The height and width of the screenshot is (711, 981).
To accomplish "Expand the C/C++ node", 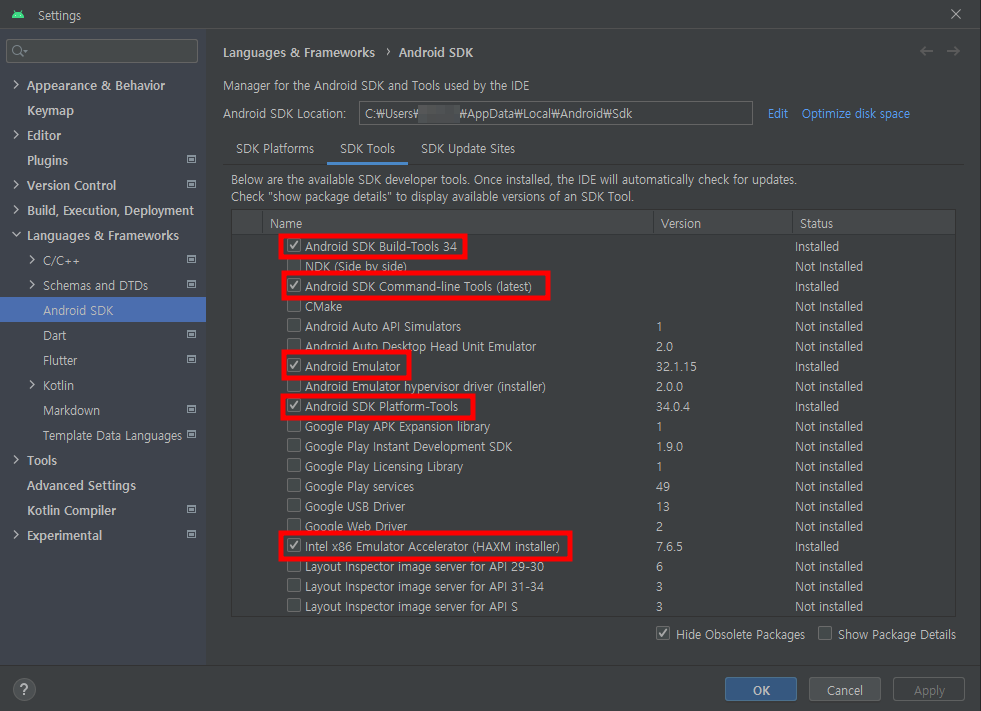I will [x=32, y=260].
